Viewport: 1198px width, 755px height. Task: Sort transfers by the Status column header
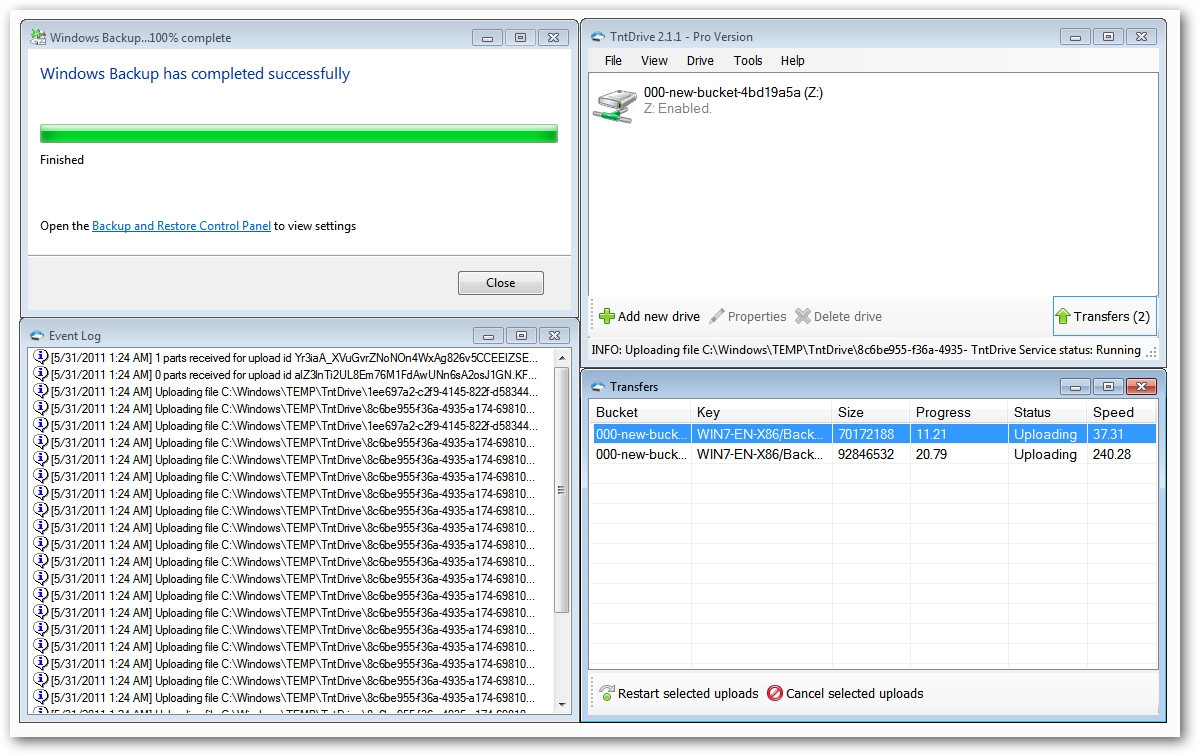1047,412
